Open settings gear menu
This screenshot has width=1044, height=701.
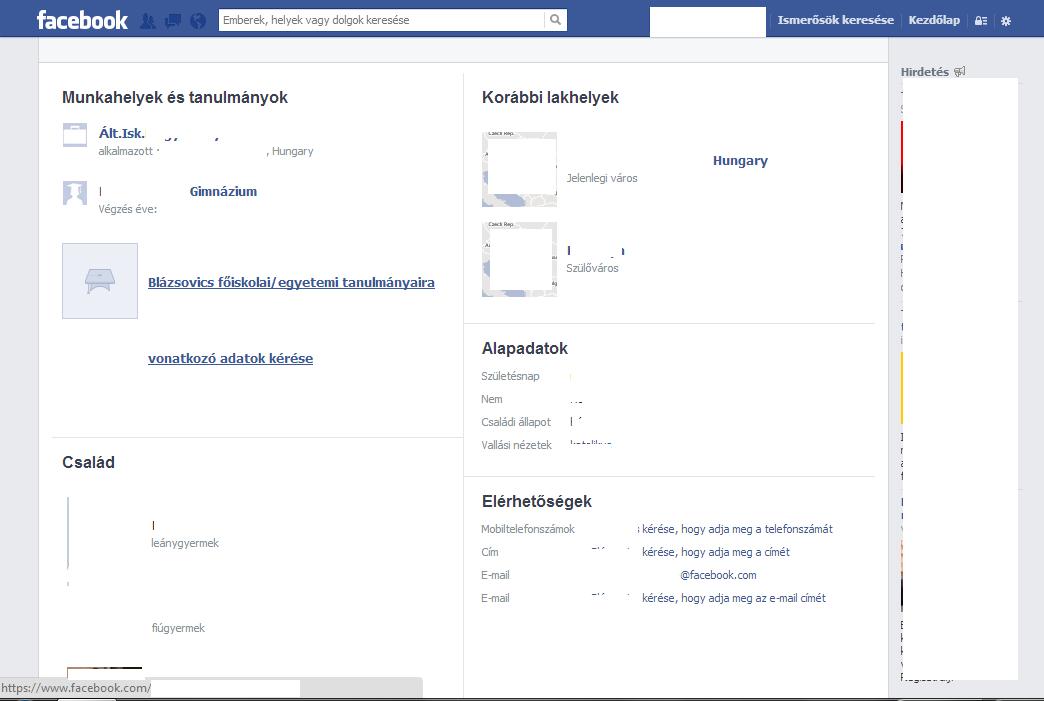click(1006, 21)
